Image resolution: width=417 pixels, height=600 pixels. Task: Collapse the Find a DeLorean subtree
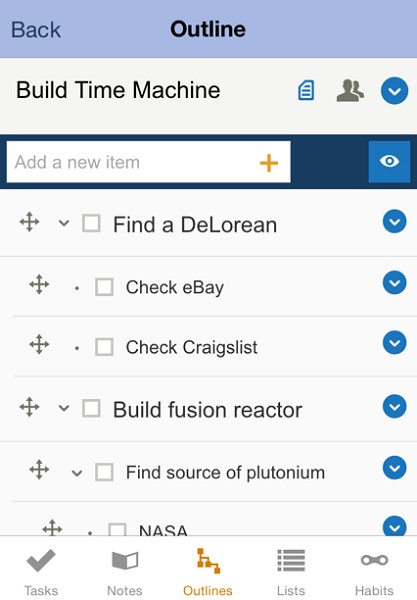64,223
